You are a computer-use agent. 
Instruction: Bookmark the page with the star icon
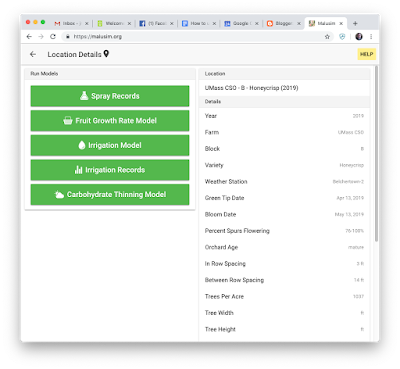coord(327,37)
